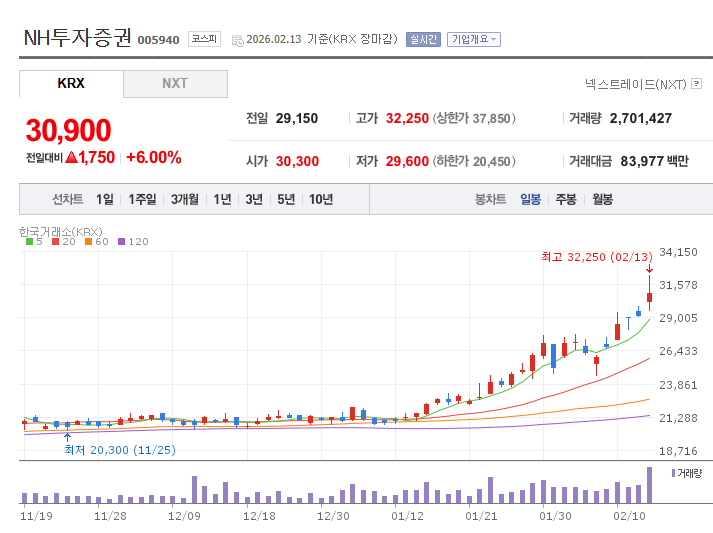Select the 3년 line chart period
Viewport: 713px width, 533px height.
tap(254, 199)
